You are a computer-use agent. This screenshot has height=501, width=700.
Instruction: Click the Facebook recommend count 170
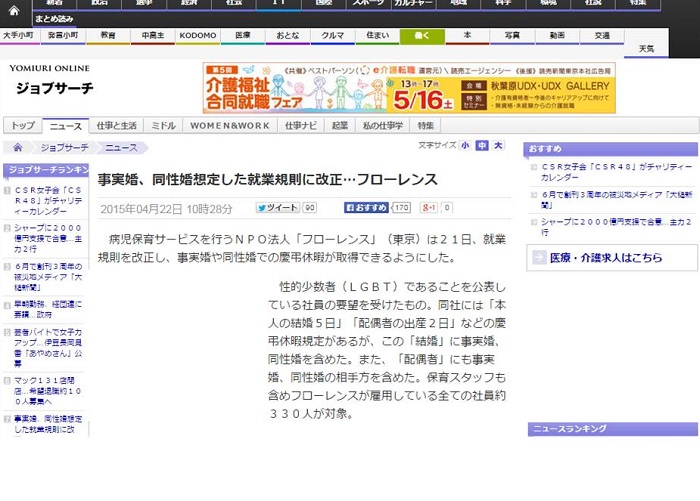[x=401, y=208]
